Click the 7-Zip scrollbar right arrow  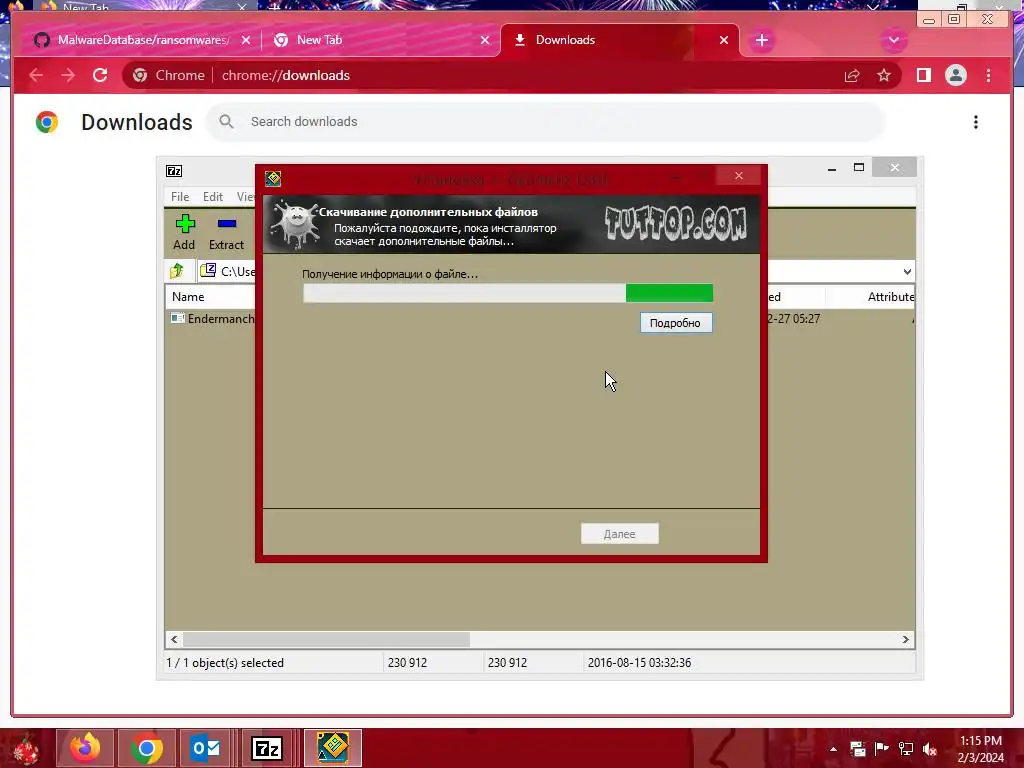[906, 639]
